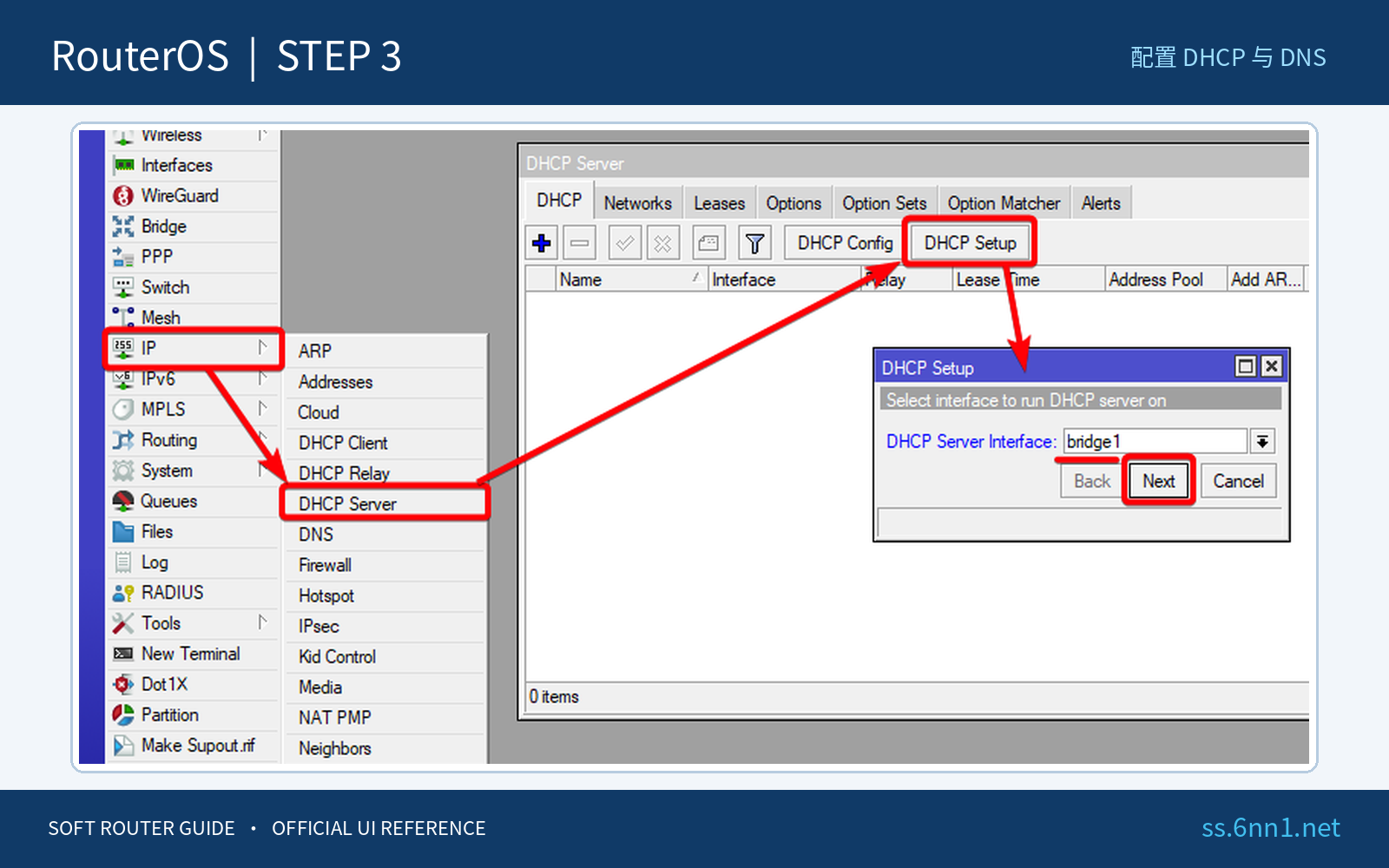Click the disable X toolbar icon
This screenshot has width=1389, height=868.
662,243
